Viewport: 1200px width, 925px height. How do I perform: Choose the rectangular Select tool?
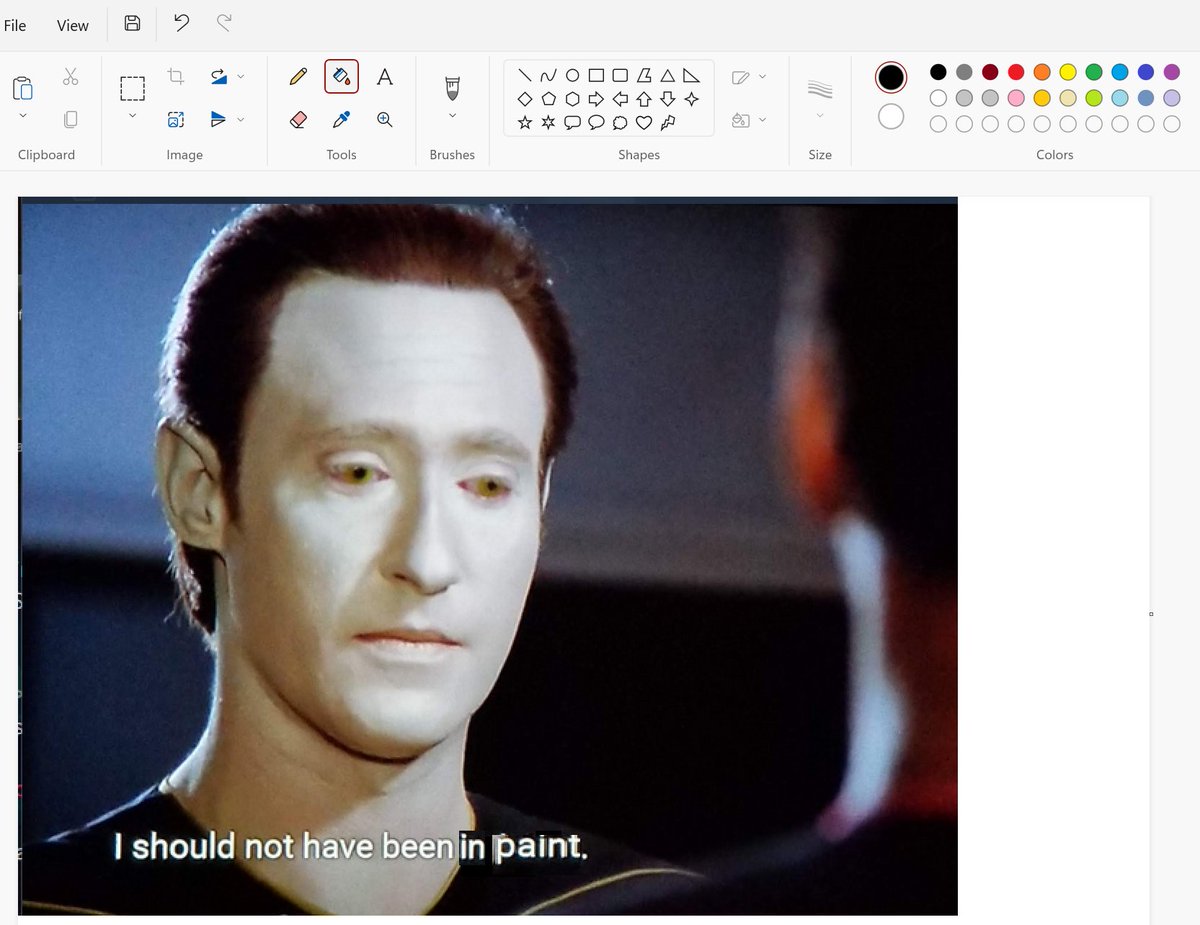[132, 88]
